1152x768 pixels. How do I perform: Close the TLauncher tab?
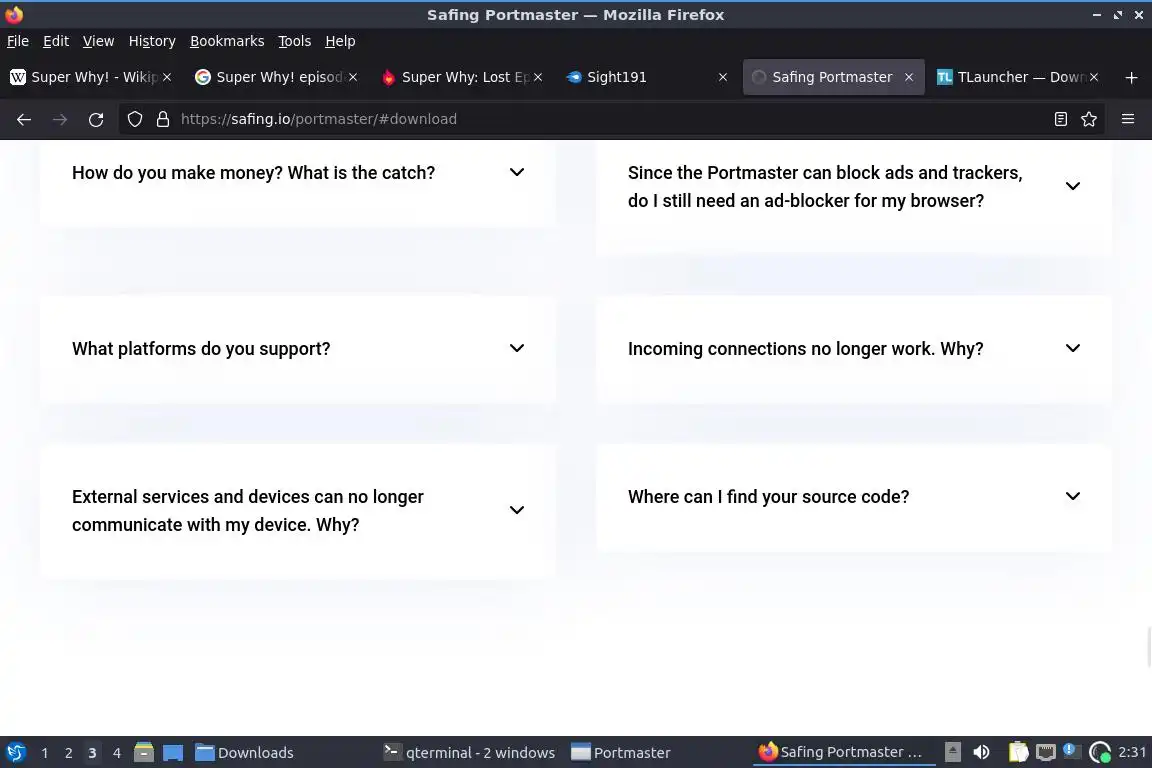(x=1094, y=77)
